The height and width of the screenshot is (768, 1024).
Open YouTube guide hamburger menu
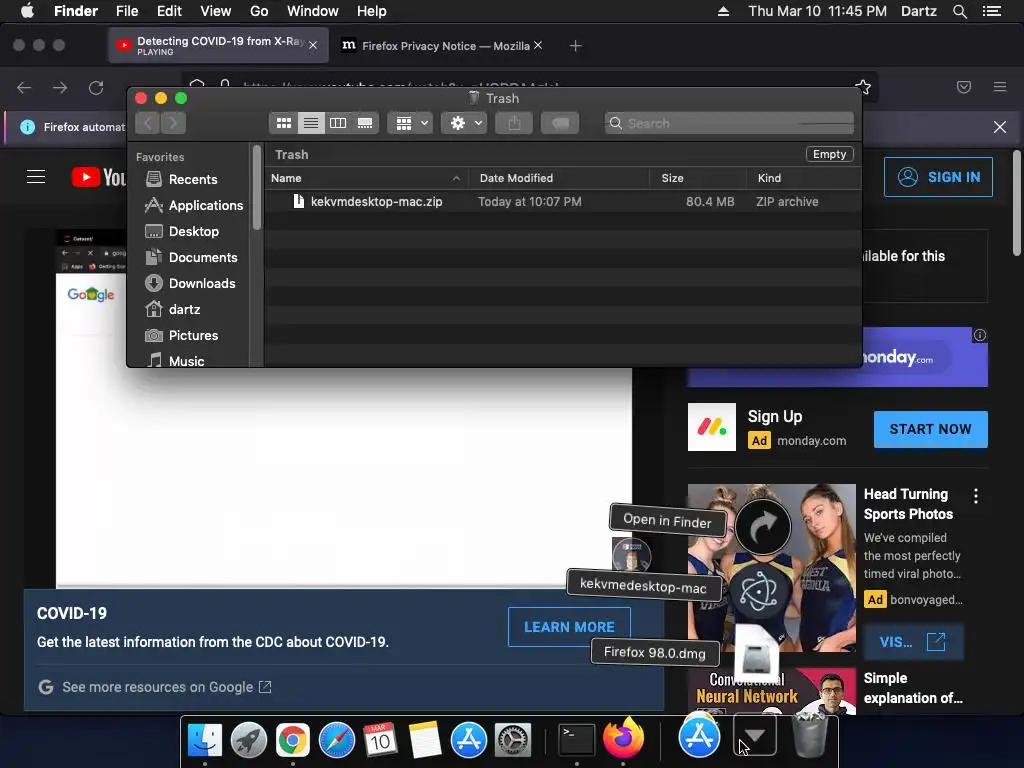pyautogui.click(x=36, y=177)
